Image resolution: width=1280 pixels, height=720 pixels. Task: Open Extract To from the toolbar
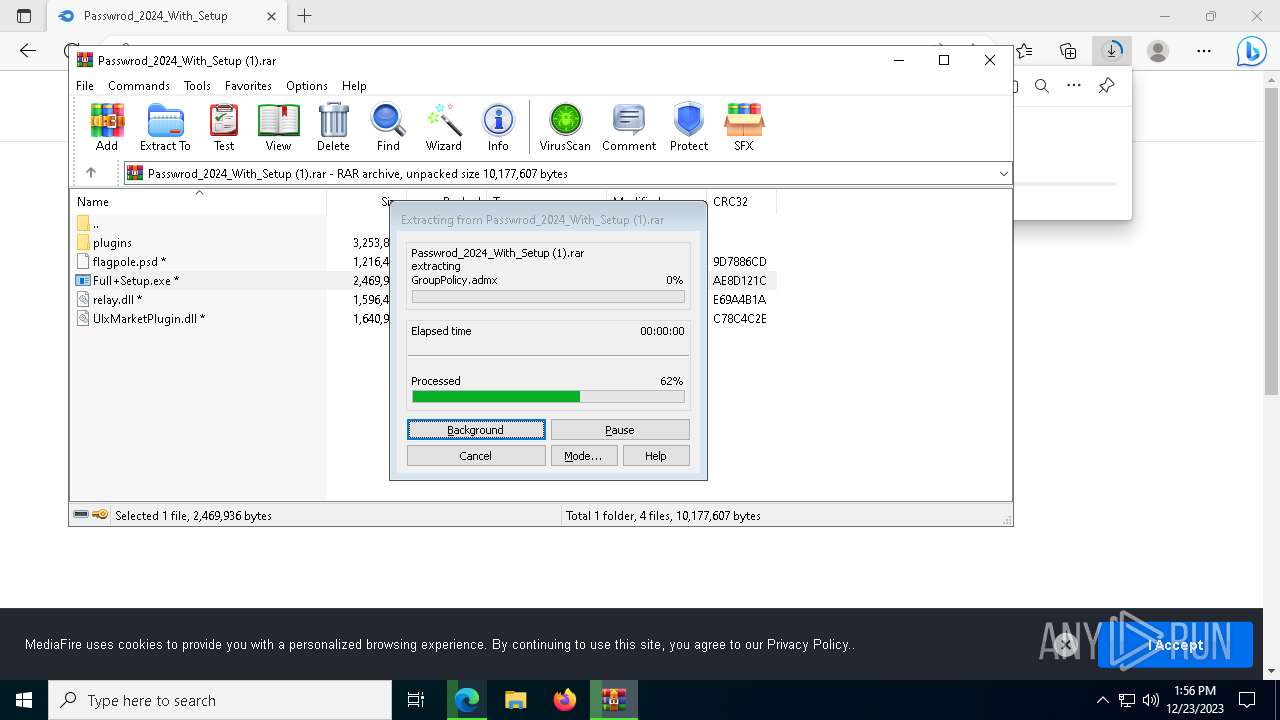tap(165, 127)
